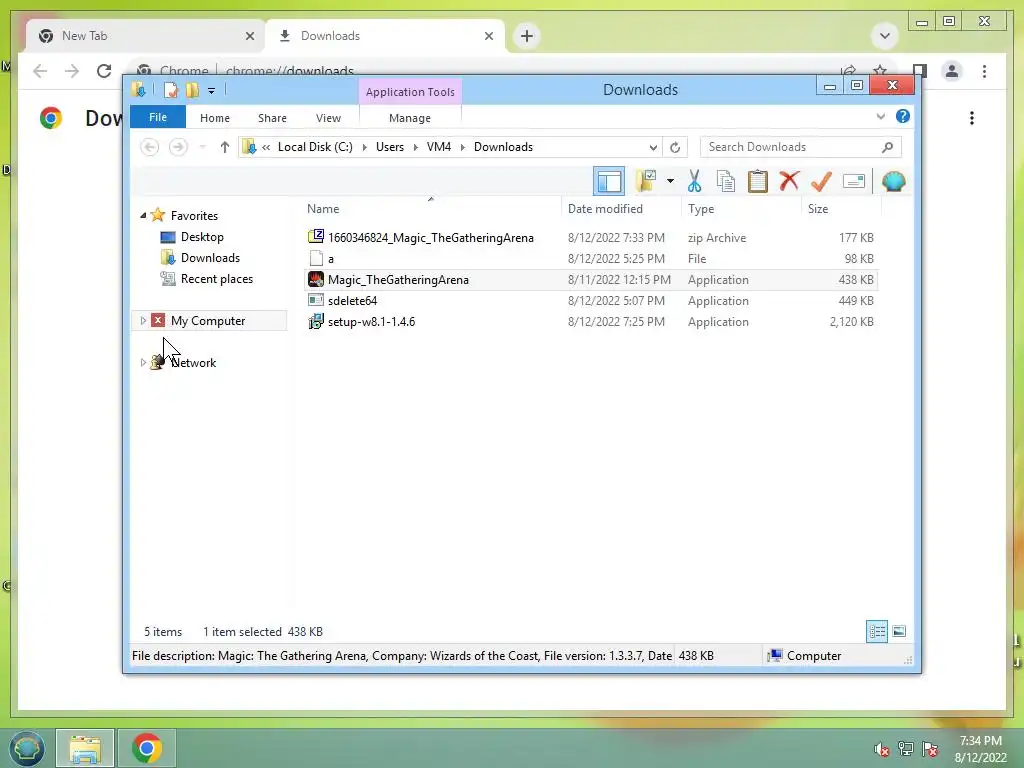Select the 1660346824_Magic_TheGatheringArena zip file
Image resolution: width=1024 pixels, height=768 pixels.
click(x=590, y=238)
